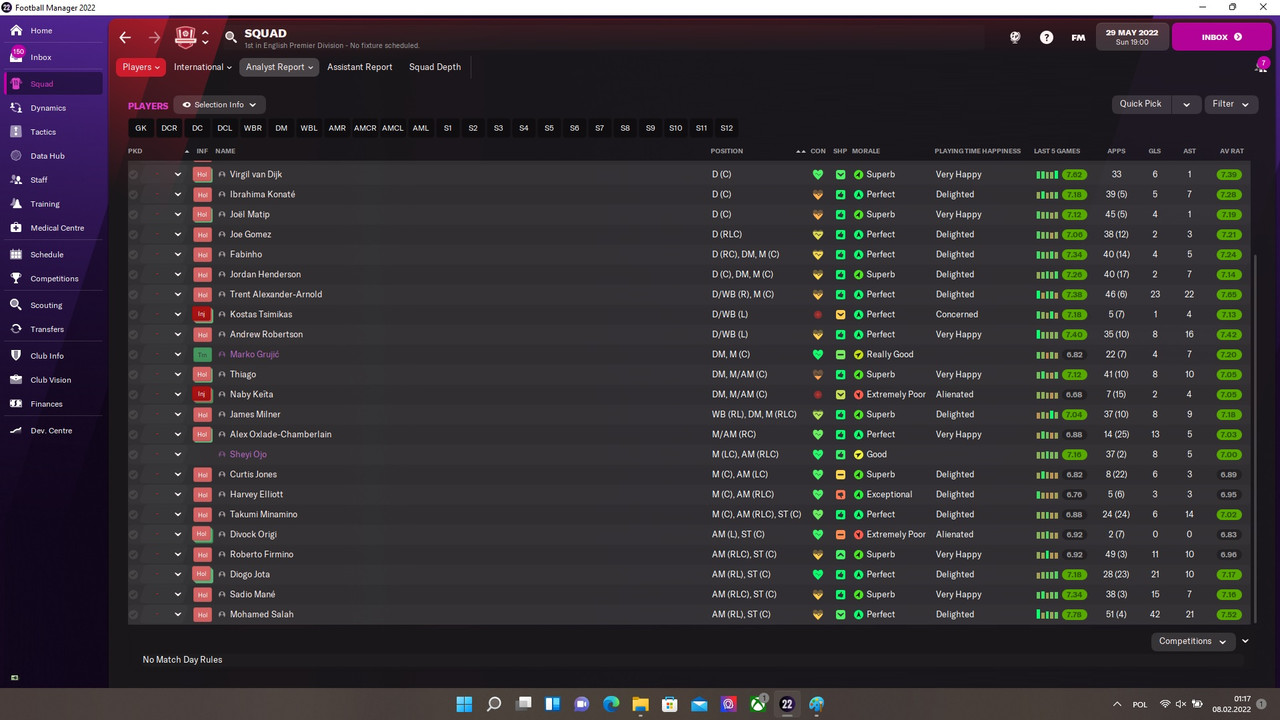Open Sheyi Ojo's player profile
This screenshot has width=1280, height=720.
[248, 454]
